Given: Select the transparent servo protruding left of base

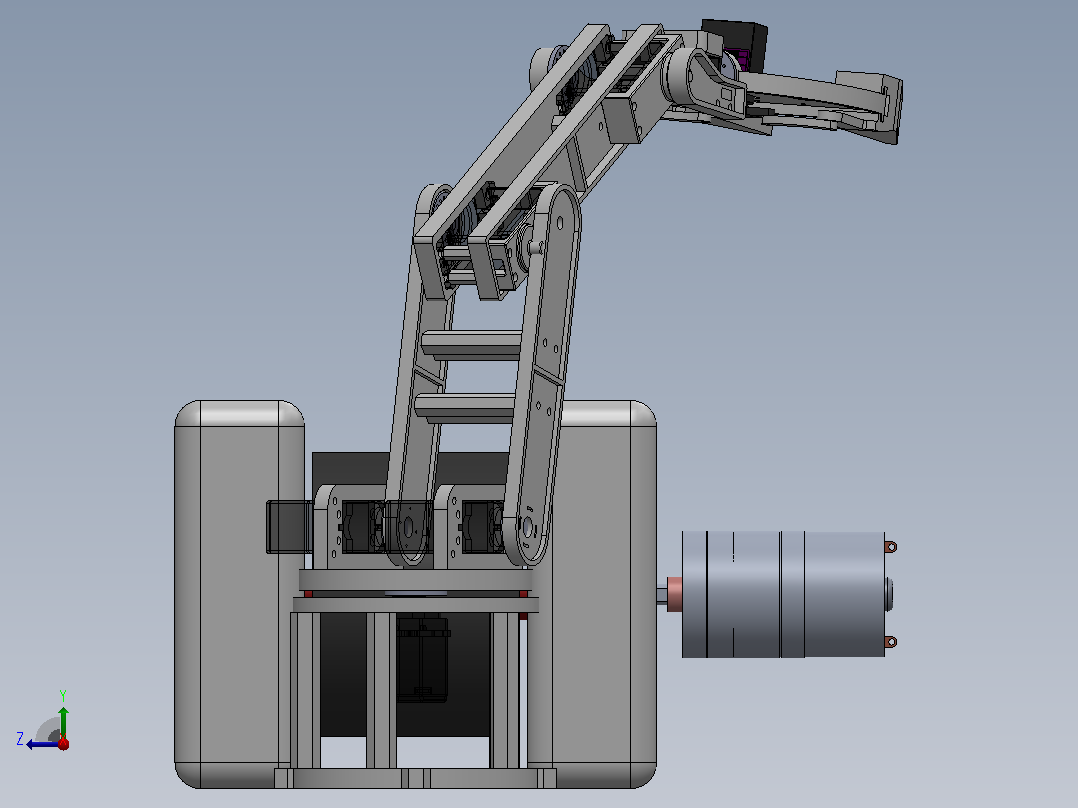Looking at the screenshot, I should coord(289,527).
